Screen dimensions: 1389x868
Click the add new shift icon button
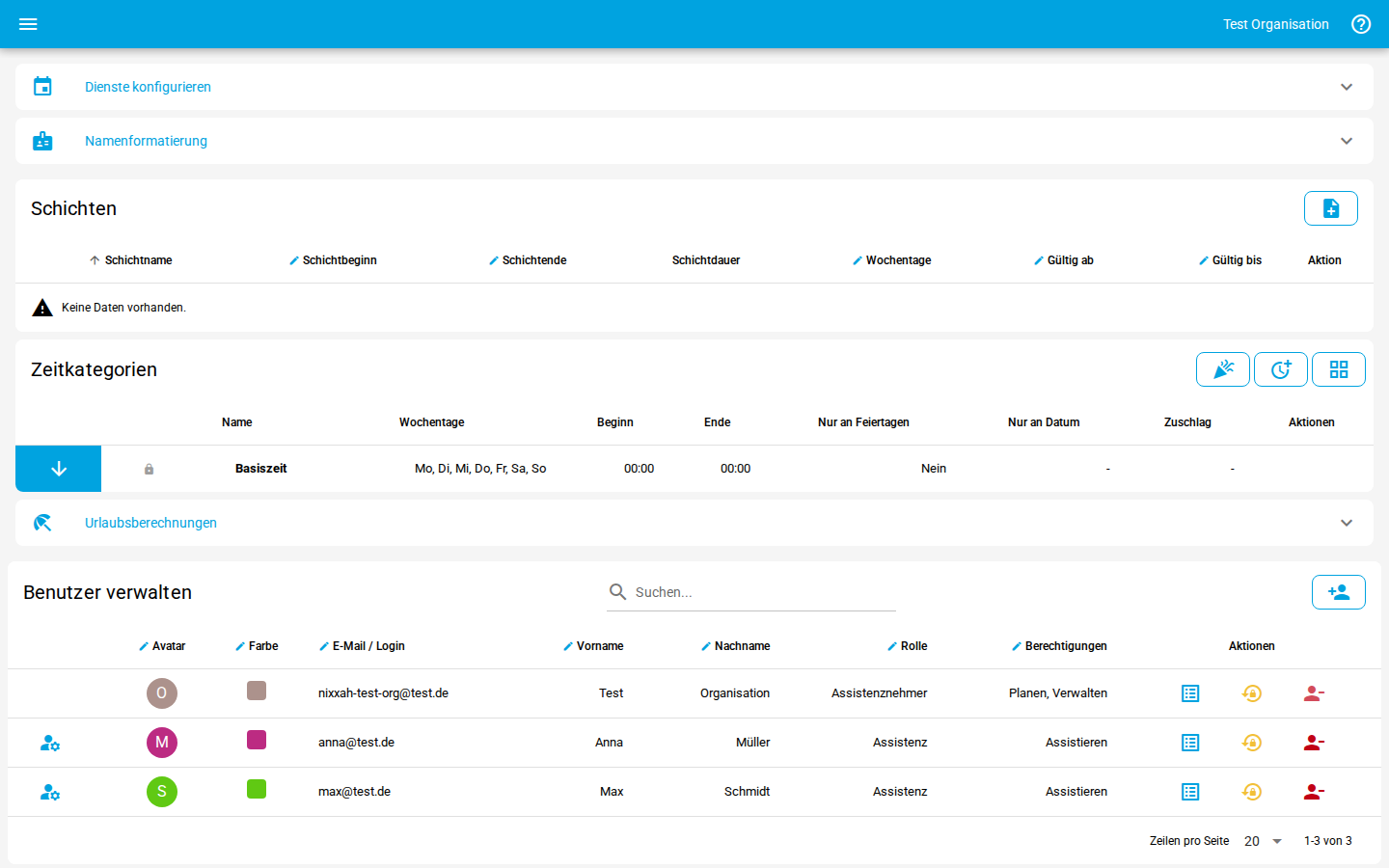click(1330, 208)
